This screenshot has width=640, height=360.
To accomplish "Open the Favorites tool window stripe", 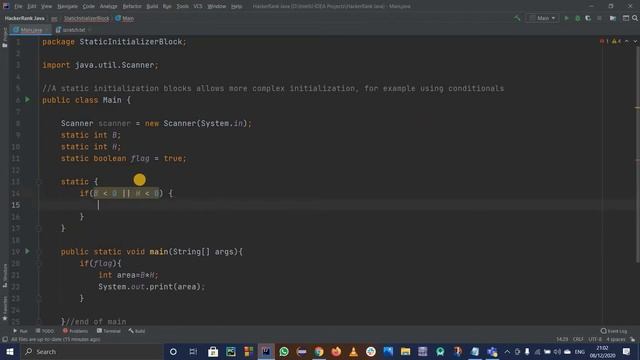I will (x=5, y=309).
